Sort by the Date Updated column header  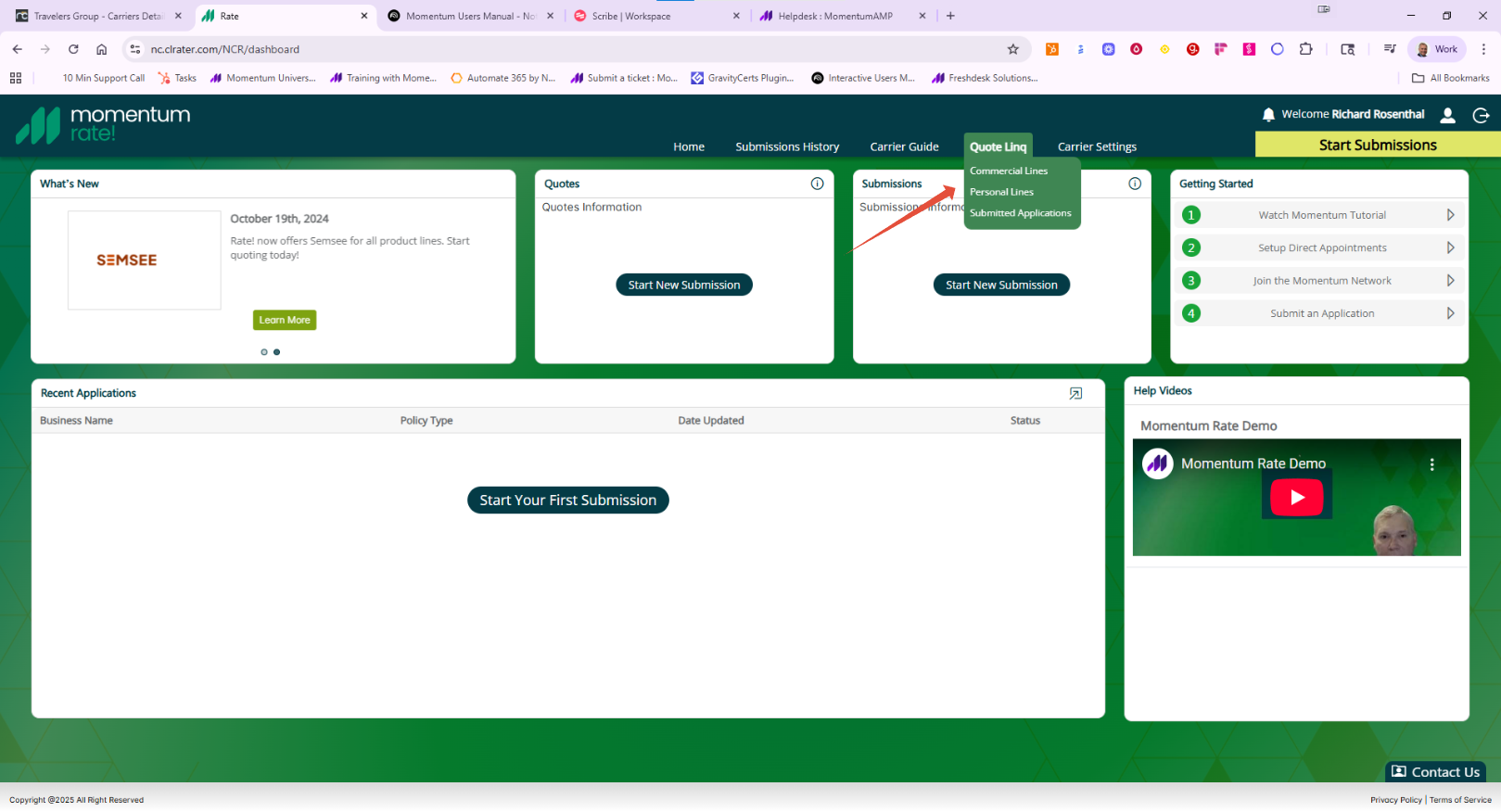coord(710,421)
